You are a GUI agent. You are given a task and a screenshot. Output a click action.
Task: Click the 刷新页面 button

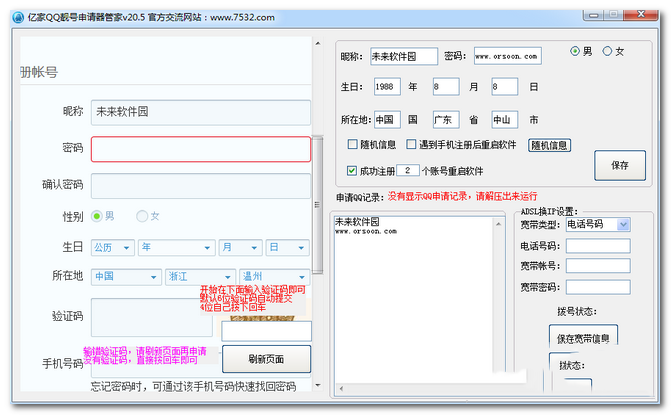pyautogui.click(x=266, y=359)
